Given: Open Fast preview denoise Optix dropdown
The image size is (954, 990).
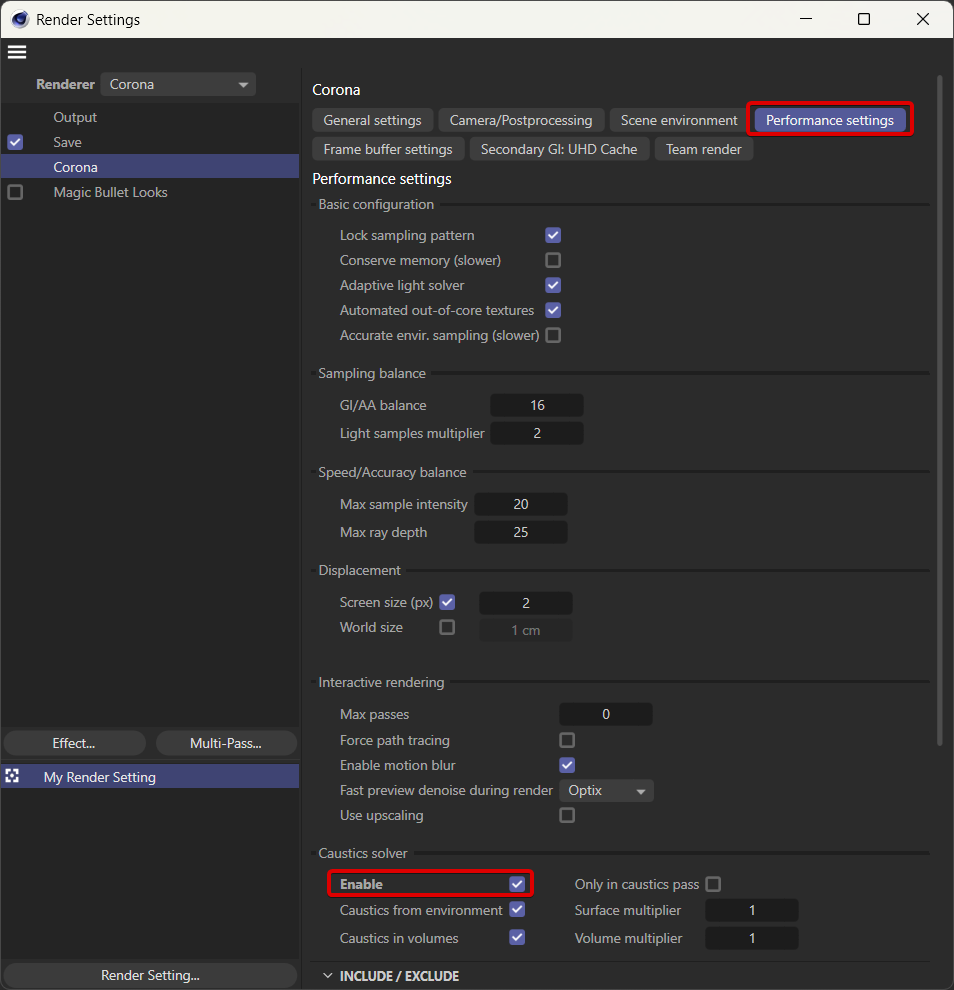Looking at the screenshot, I should click(606, 790).
